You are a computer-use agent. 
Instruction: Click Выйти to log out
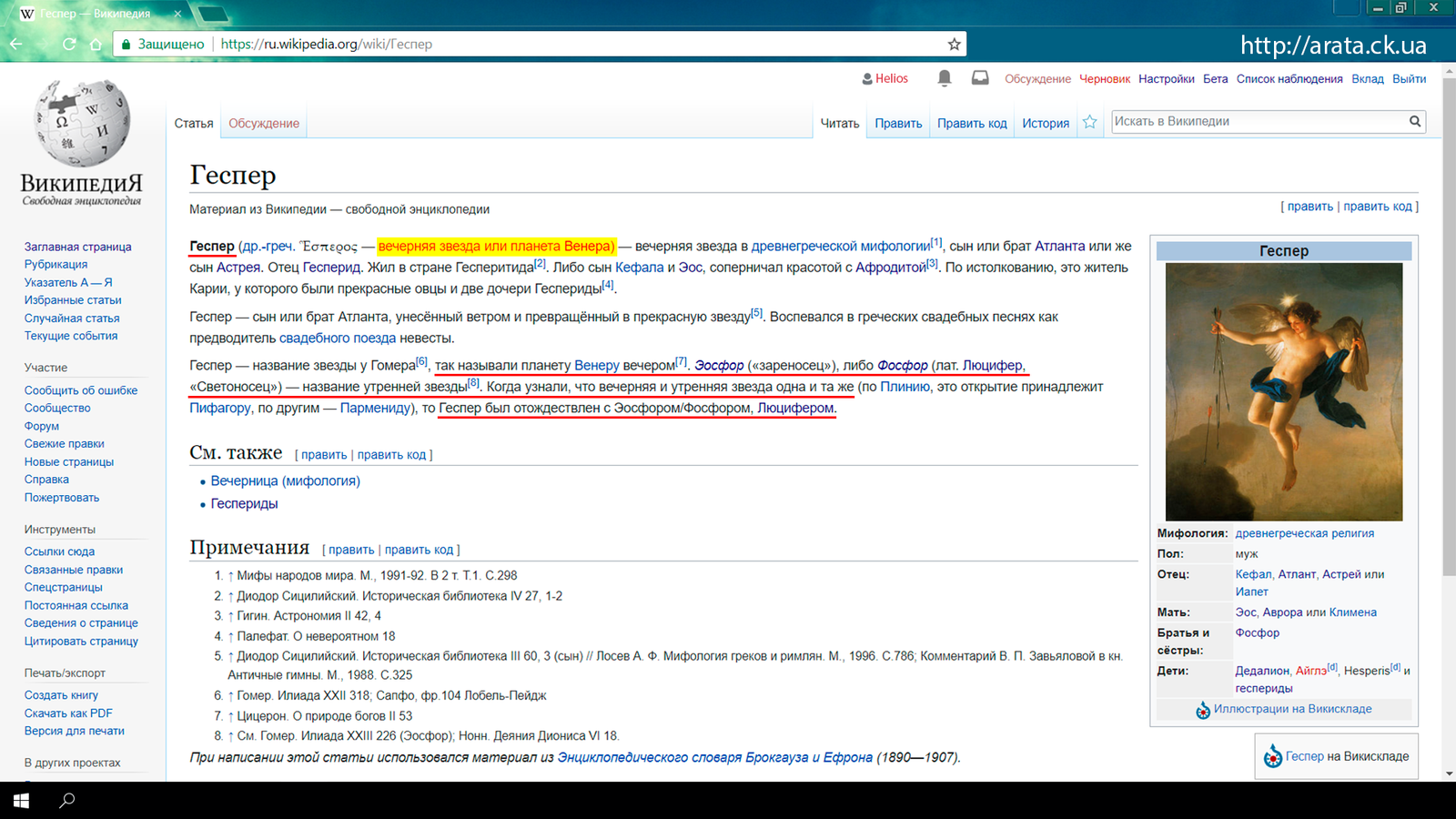(1410, 79)
